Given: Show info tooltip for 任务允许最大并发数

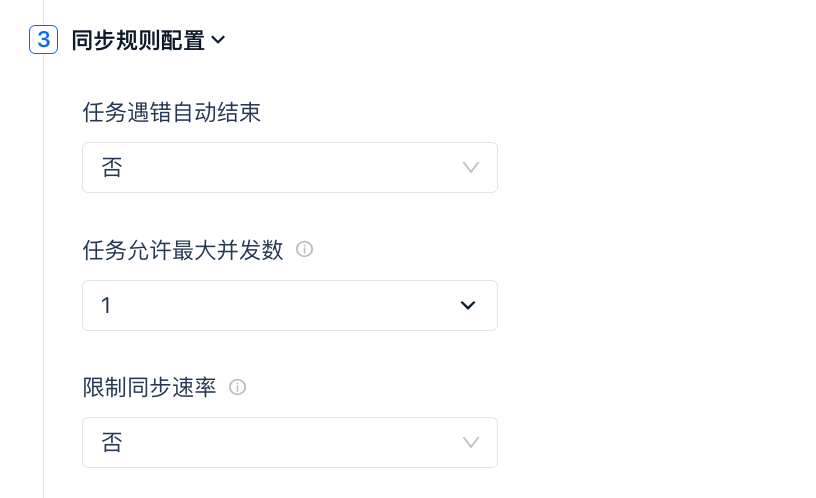Looking at the screenshot, I should 305,249.
